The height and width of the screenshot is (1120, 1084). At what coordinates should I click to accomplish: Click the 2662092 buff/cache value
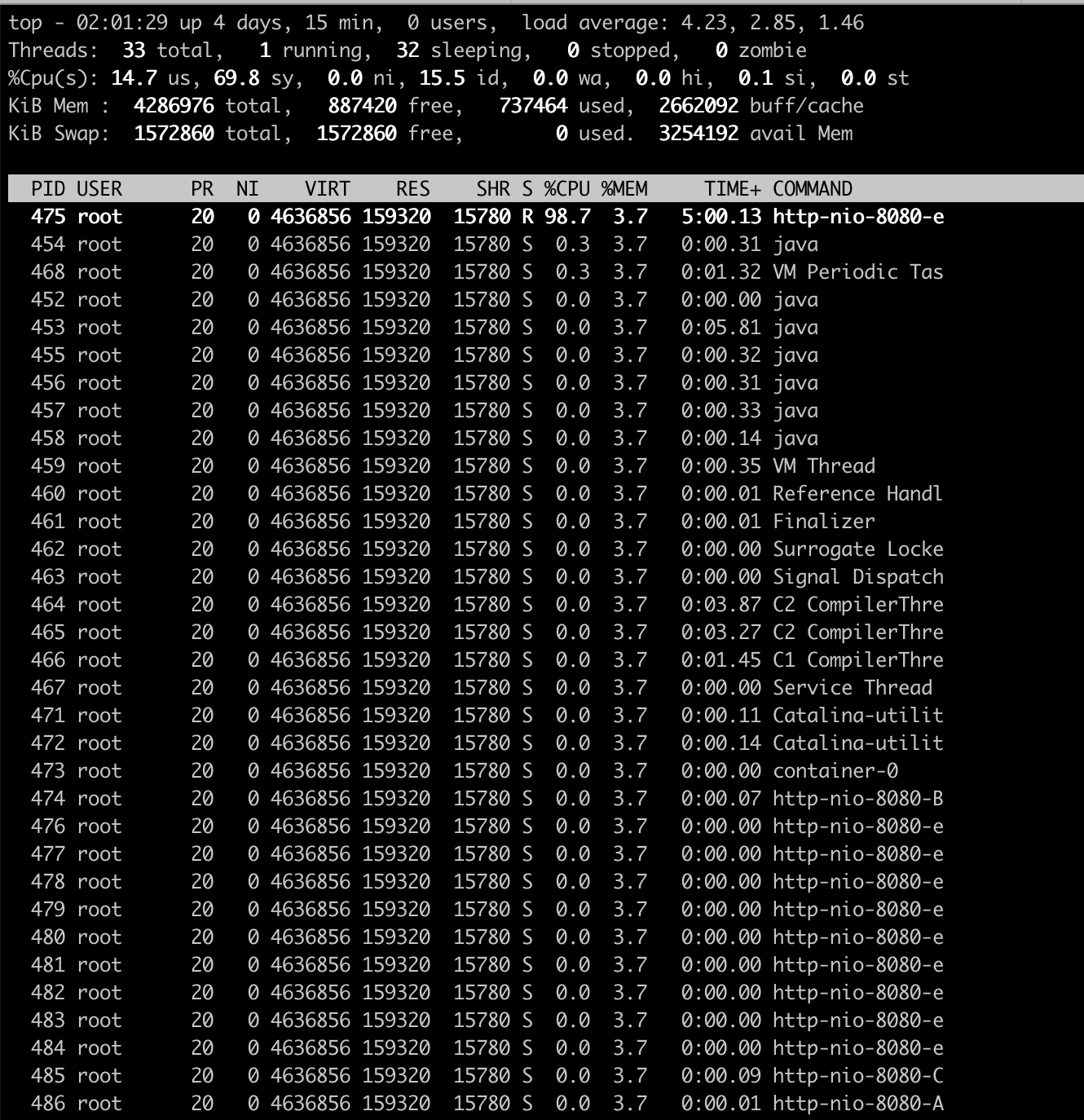698,106
